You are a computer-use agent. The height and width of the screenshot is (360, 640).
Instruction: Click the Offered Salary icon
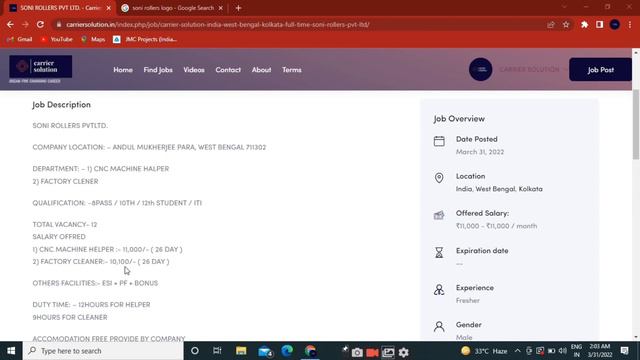click(x=439, y=215)
